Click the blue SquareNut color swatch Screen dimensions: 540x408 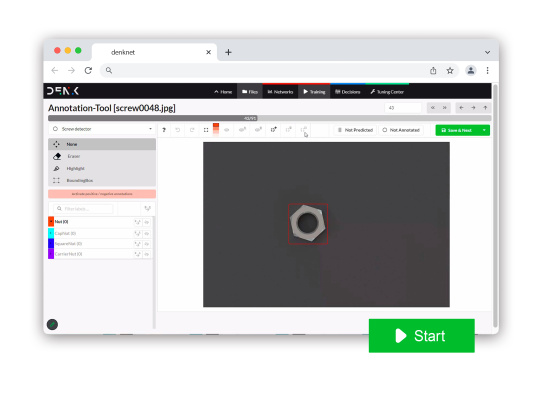tap(51, 243)
